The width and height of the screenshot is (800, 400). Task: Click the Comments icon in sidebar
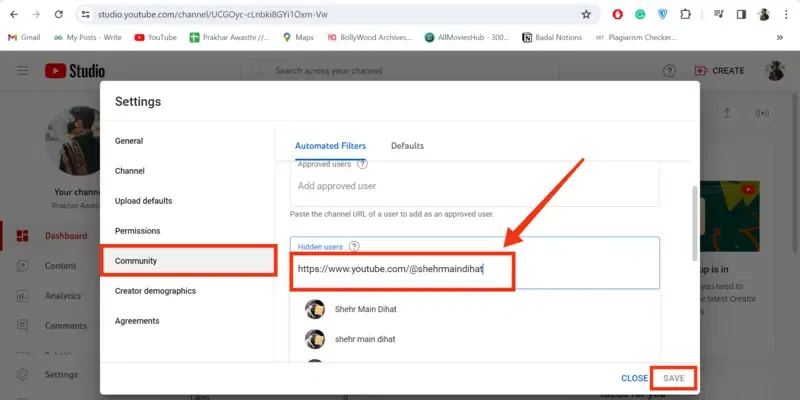pos(22,326)
